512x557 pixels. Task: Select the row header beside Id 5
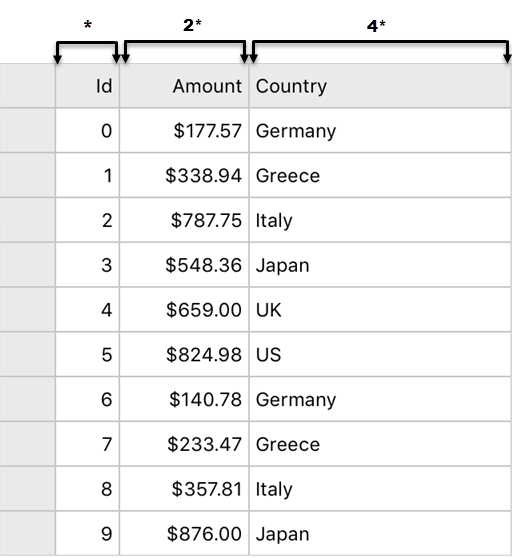(27, 354)
